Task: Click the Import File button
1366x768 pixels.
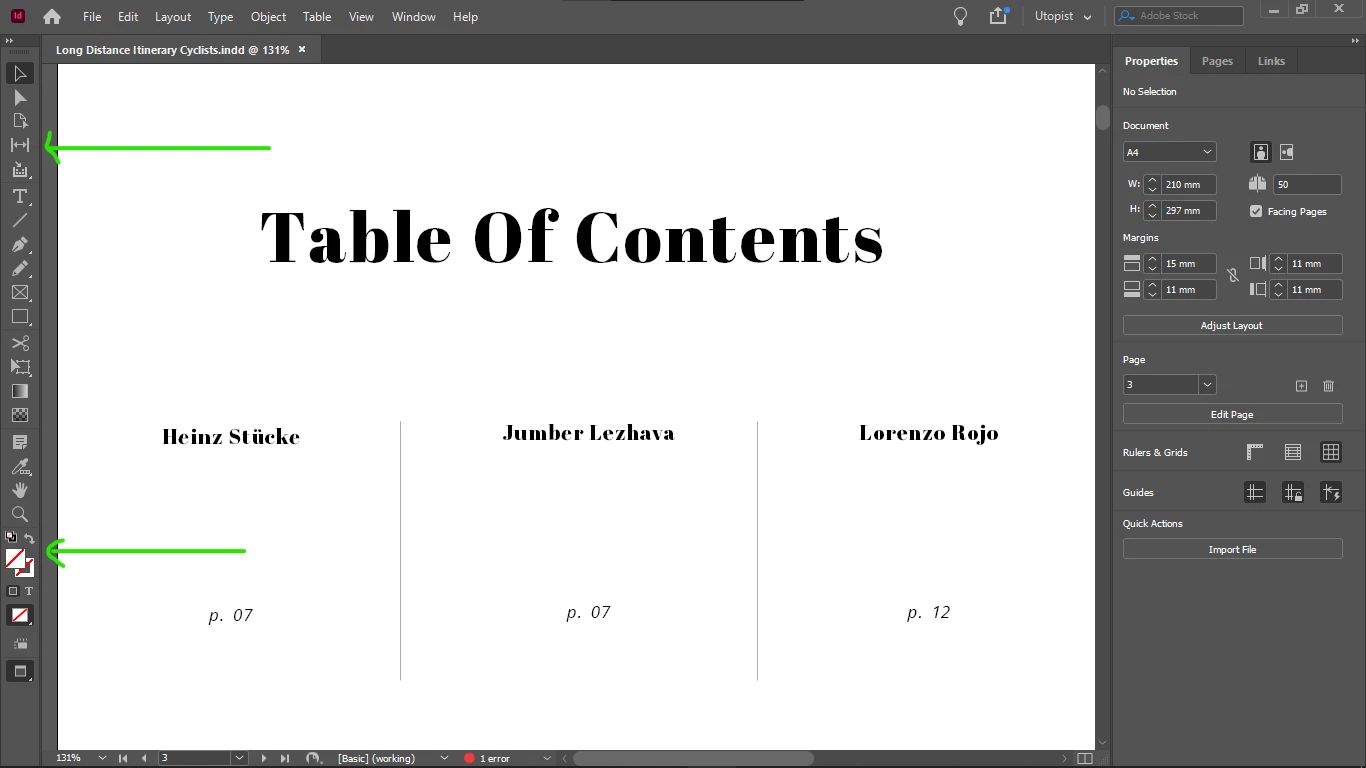Action: [1232, 549]
